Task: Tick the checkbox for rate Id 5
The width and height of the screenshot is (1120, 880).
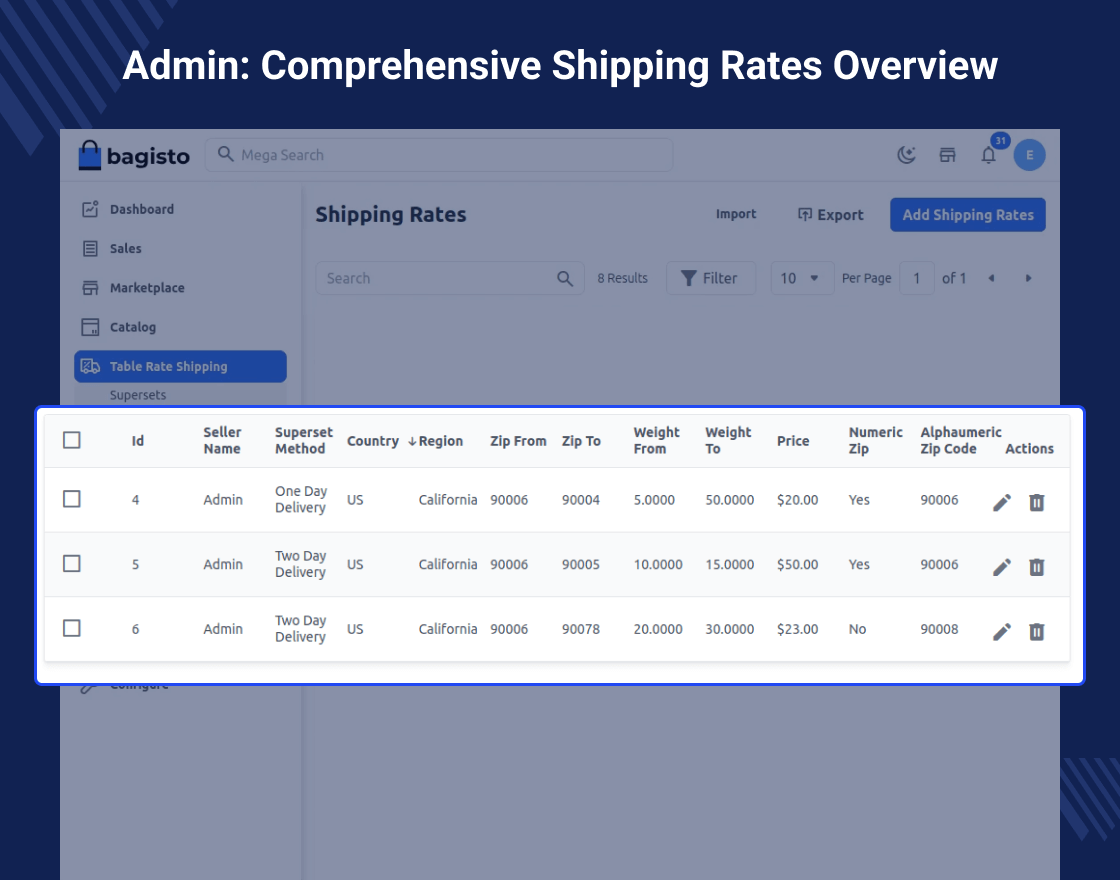Action: [x=72, y=564]
